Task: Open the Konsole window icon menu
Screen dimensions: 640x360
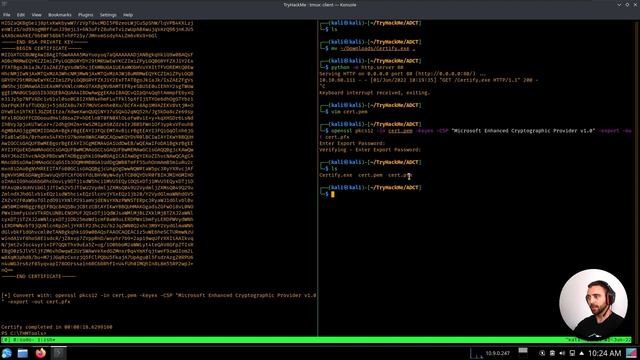Action: click(x=4, y=4)
